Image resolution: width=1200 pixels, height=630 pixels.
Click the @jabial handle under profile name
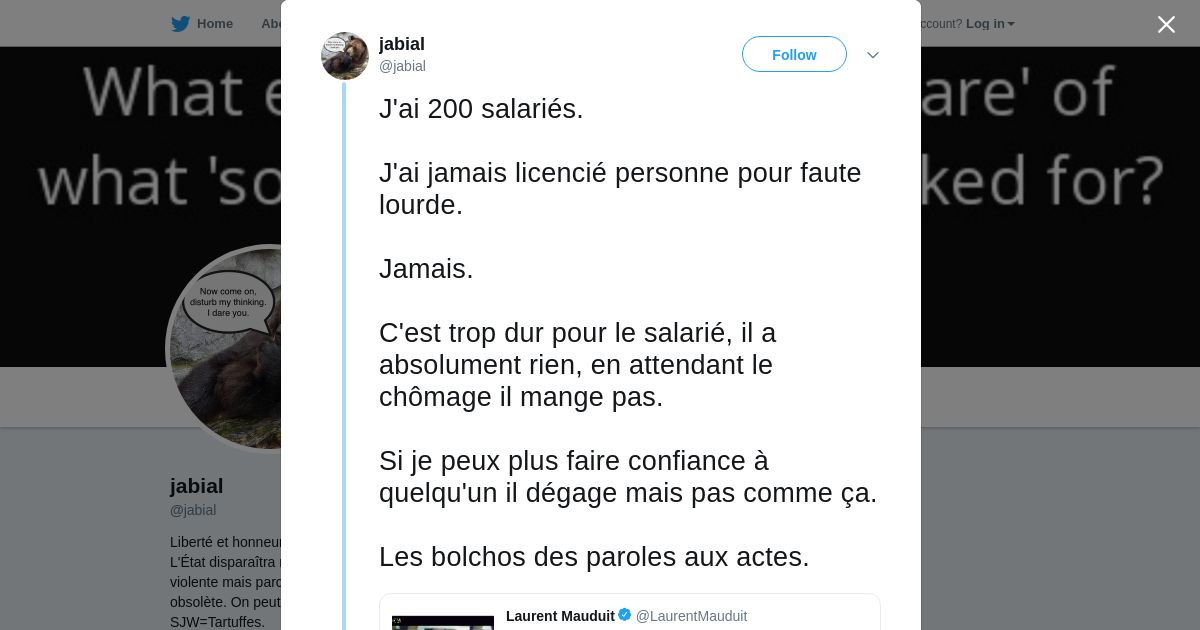(x=193, y=510)
